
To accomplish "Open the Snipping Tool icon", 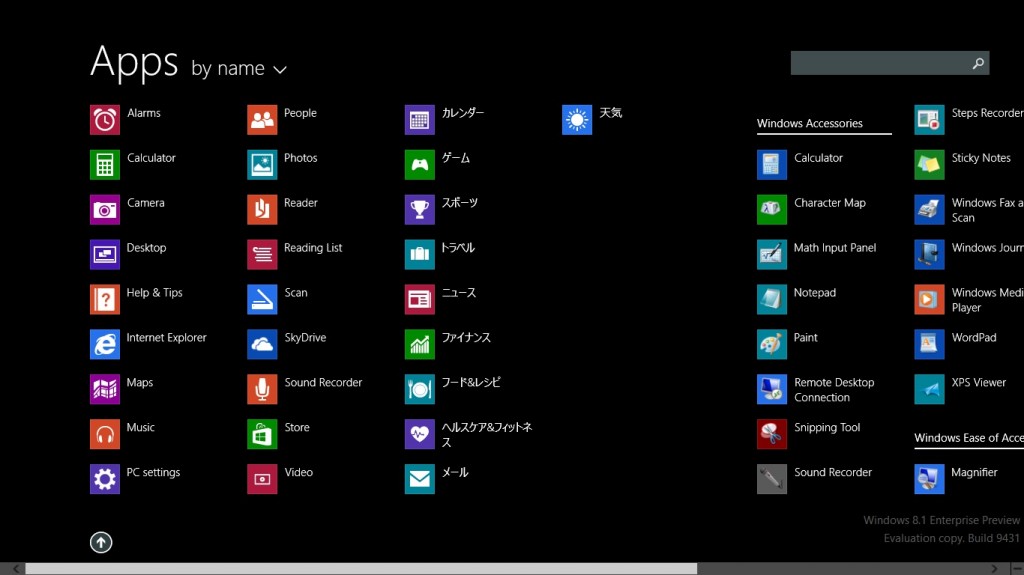I will pyautogui.click(x=771, y=434).
